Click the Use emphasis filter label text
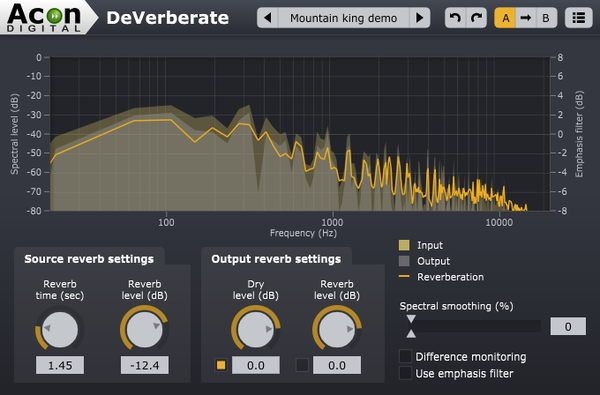600x395 pixels. click(465, 374)
